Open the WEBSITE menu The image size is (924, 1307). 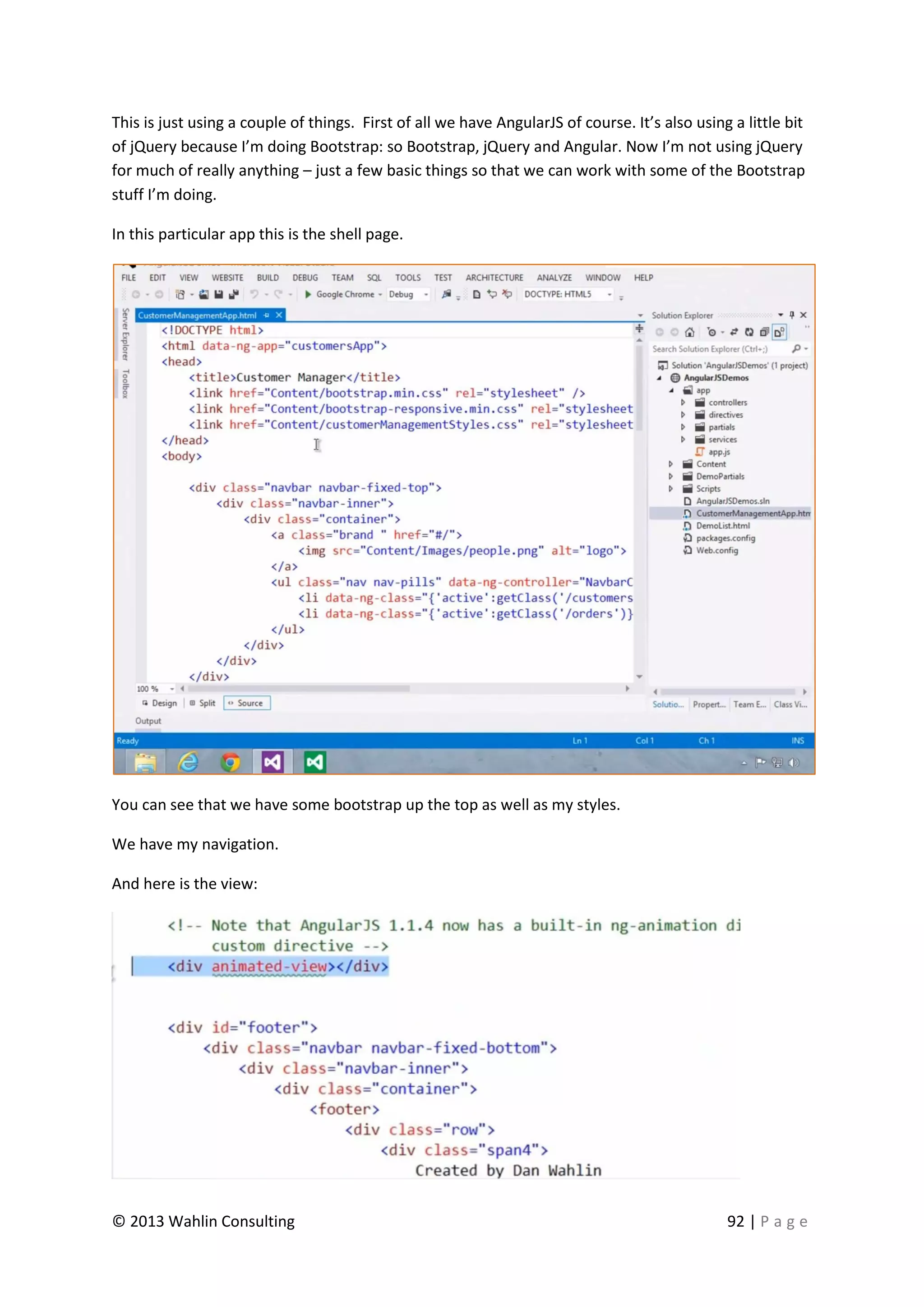227,277
